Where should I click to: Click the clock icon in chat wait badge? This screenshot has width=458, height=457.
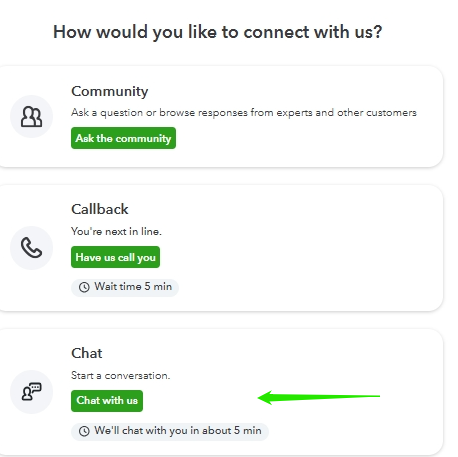click(84, 431)
